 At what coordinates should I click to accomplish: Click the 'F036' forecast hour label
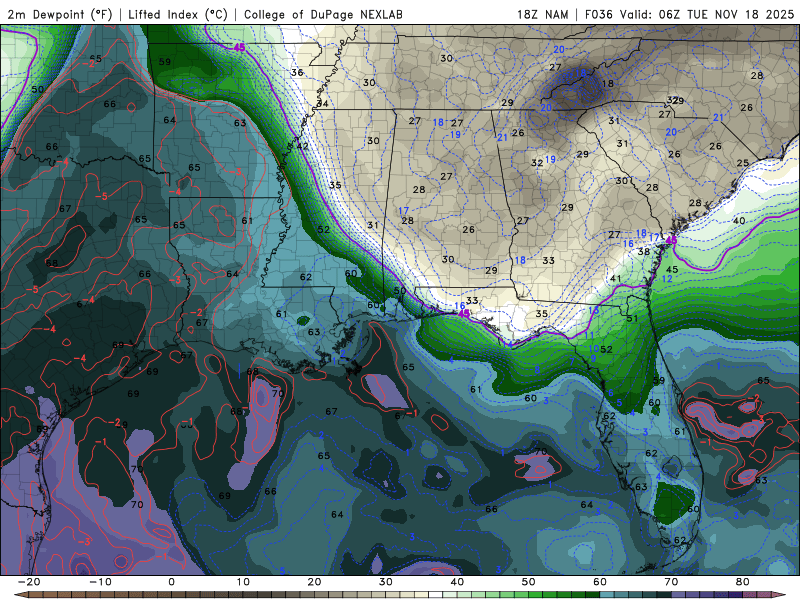(598, 14)
